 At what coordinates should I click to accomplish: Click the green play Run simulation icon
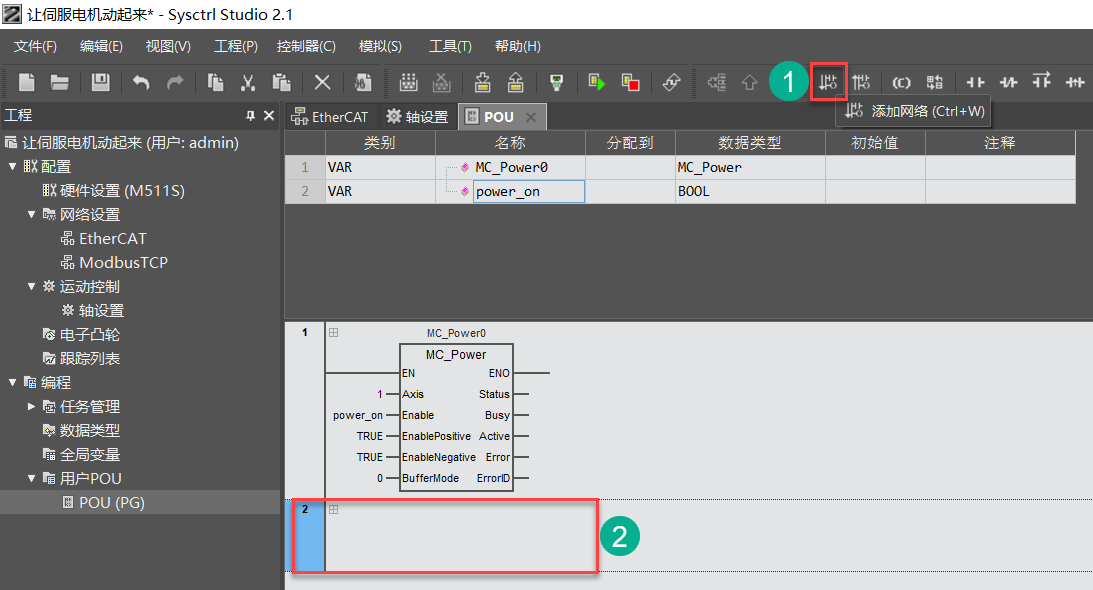pyautogui.click(x=597, y=82)
